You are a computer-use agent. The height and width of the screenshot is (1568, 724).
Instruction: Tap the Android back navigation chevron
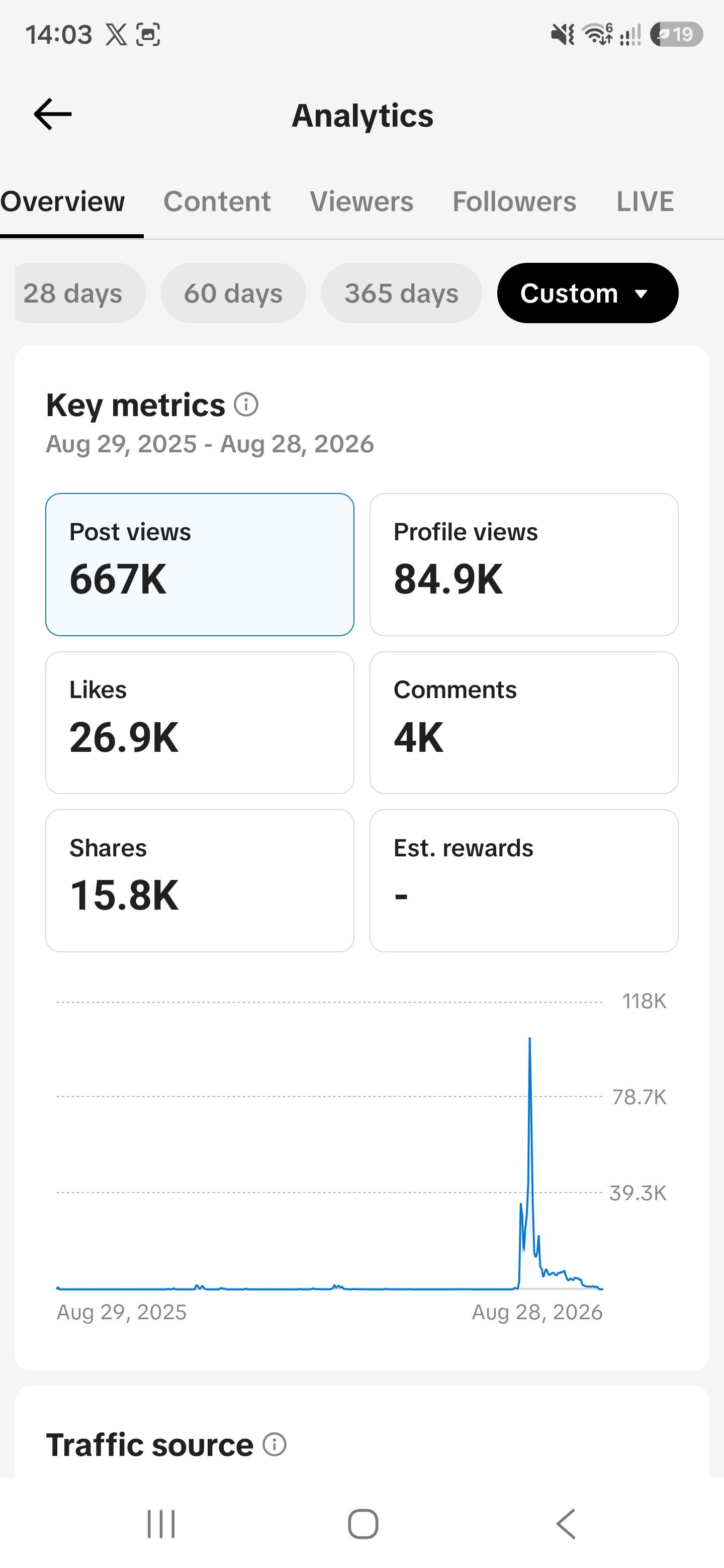pyautogui.click(x=566, y=1524)
